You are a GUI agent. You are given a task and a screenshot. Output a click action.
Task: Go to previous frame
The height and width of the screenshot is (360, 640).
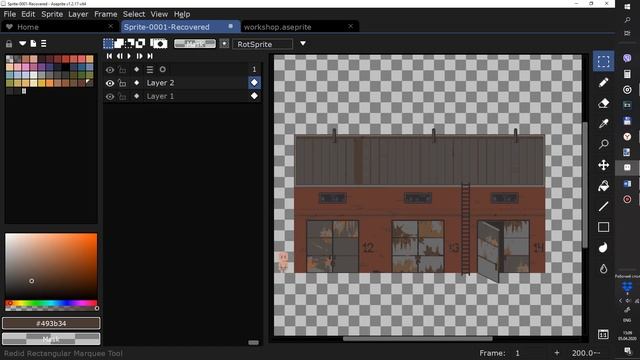pyautogui.click(x=119, y=56)
